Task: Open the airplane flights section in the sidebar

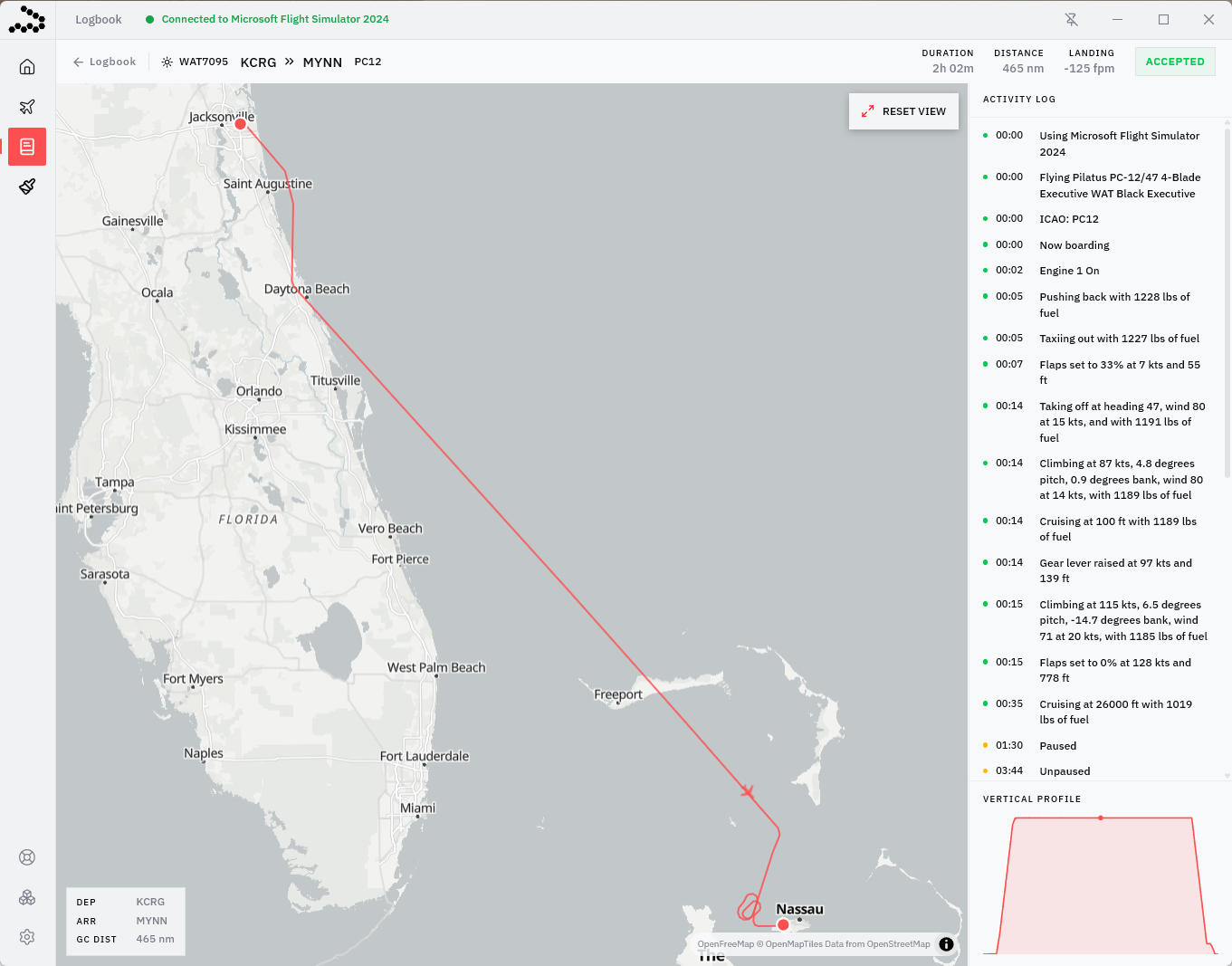Action: 27,107
